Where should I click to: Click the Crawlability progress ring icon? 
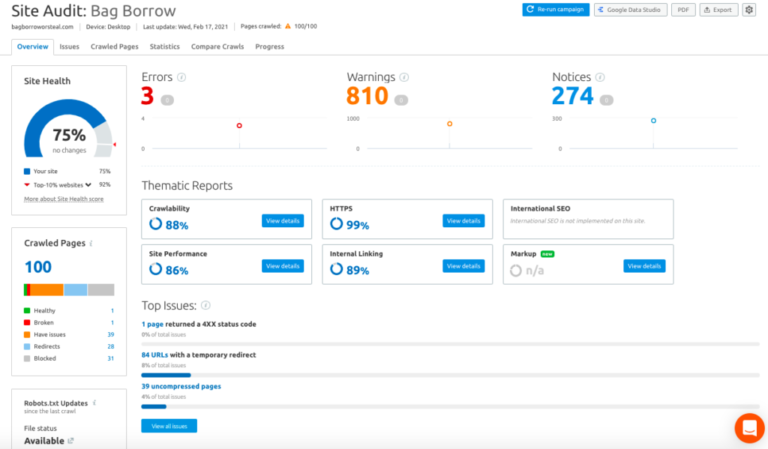tap(155, 224)
